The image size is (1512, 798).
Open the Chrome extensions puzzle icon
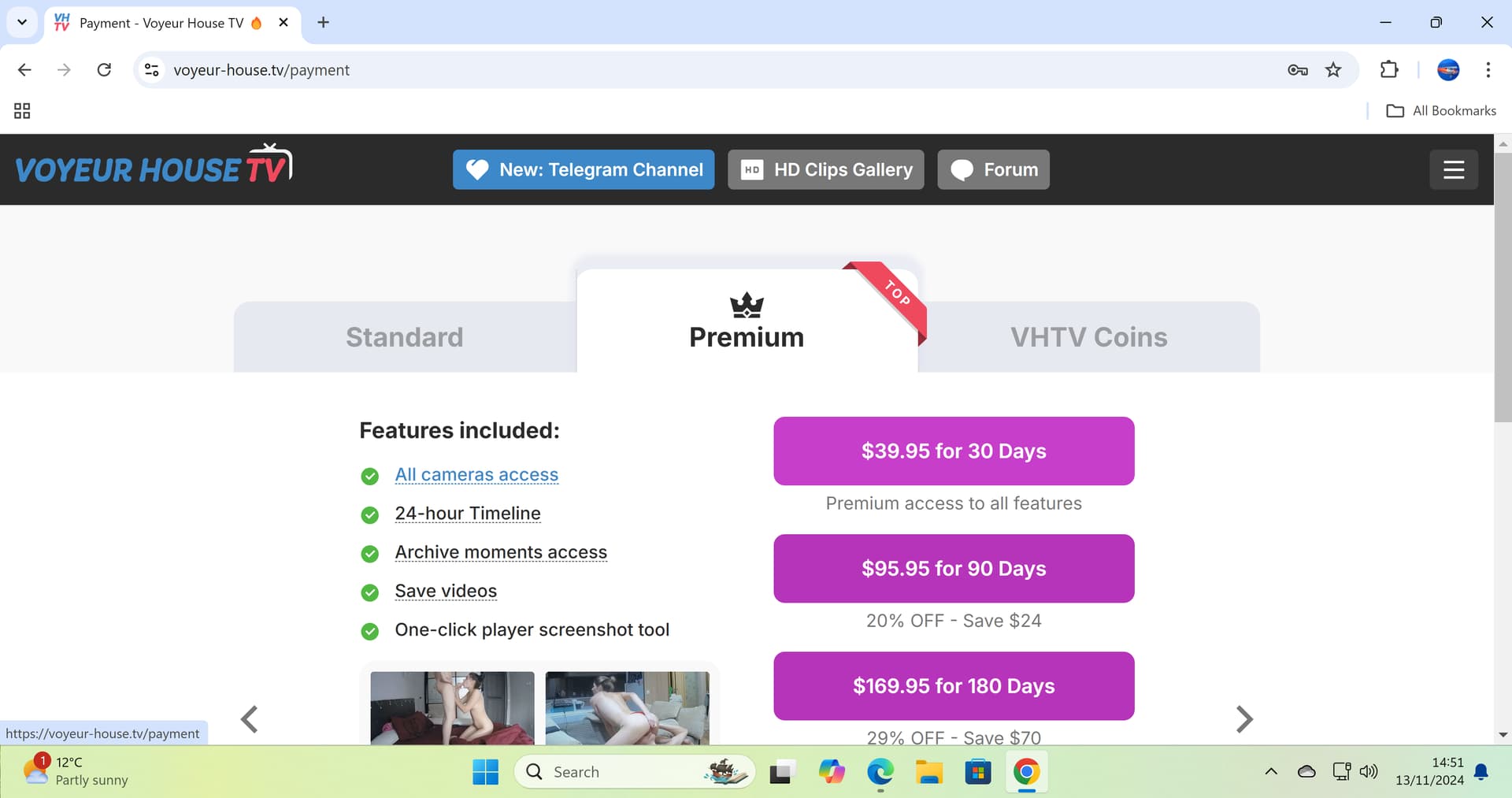(1389, 70)
